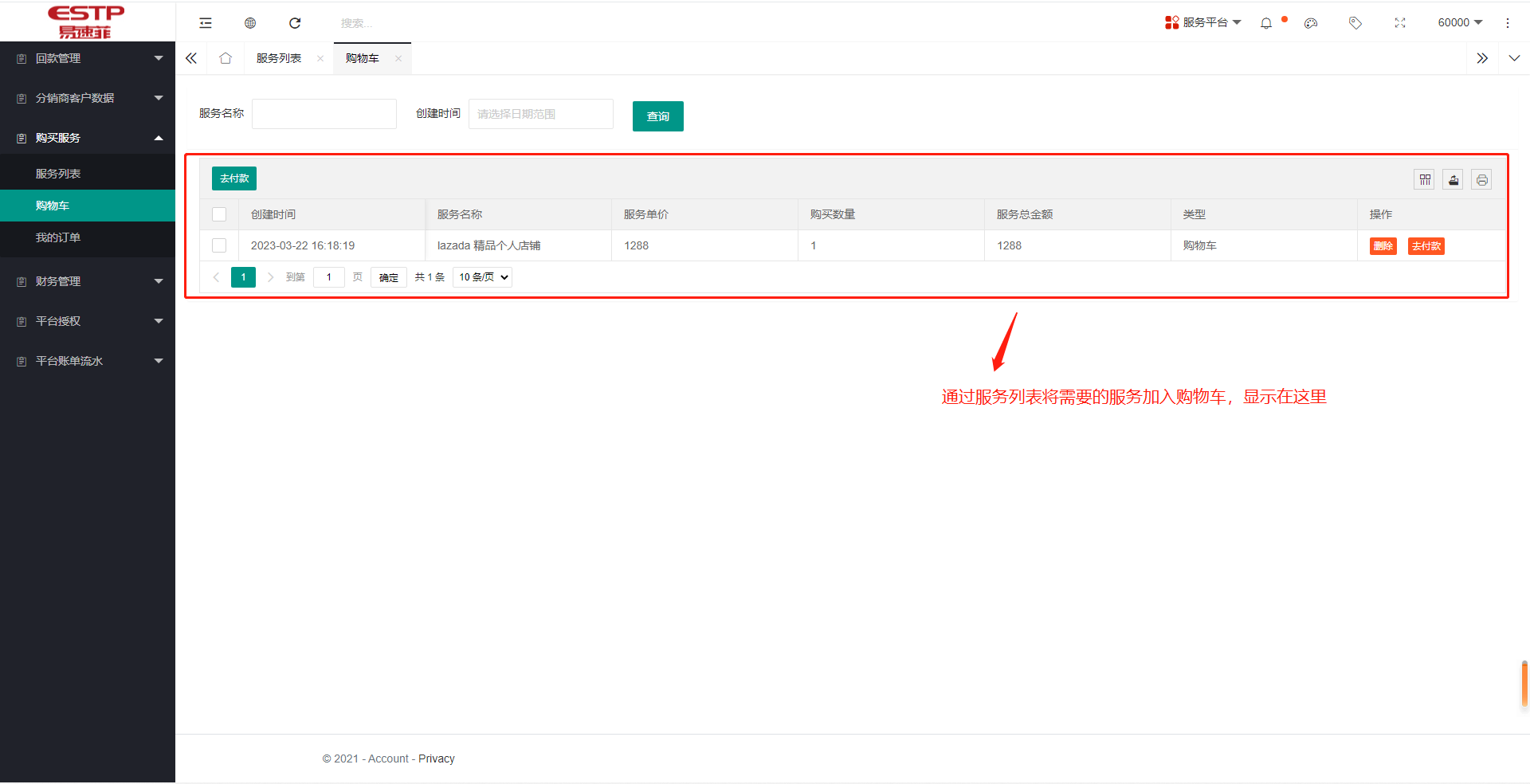Click the refresh icon in top bar
The width and height of the screenshot is (1530, 784).
[295, 23]
